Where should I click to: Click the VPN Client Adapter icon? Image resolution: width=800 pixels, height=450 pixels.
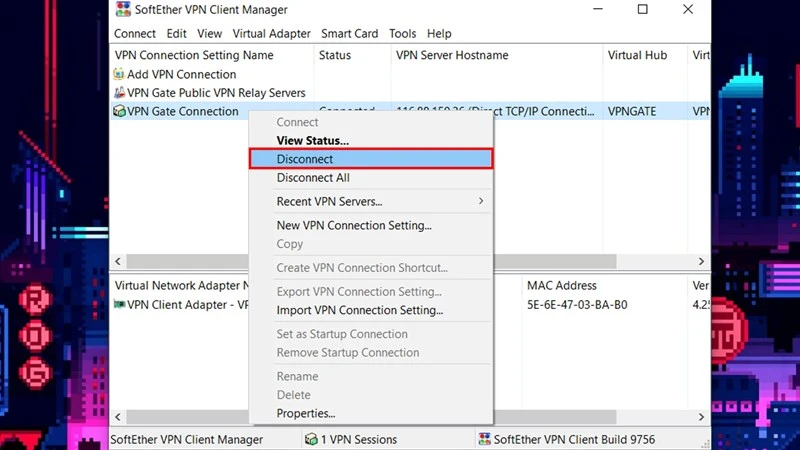click(119, 305)
